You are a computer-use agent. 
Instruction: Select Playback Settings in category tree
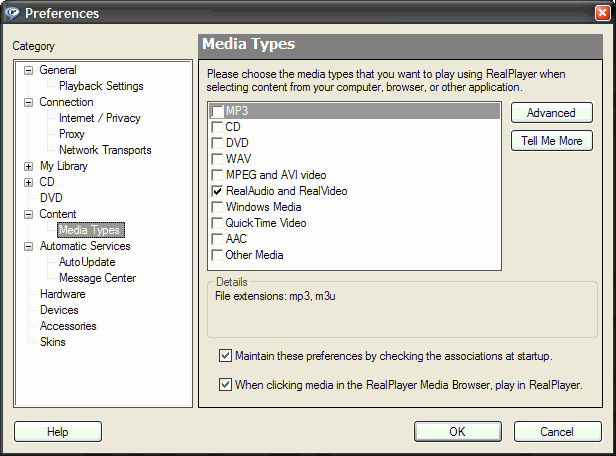pyautogui.click(x=101, y=86)
